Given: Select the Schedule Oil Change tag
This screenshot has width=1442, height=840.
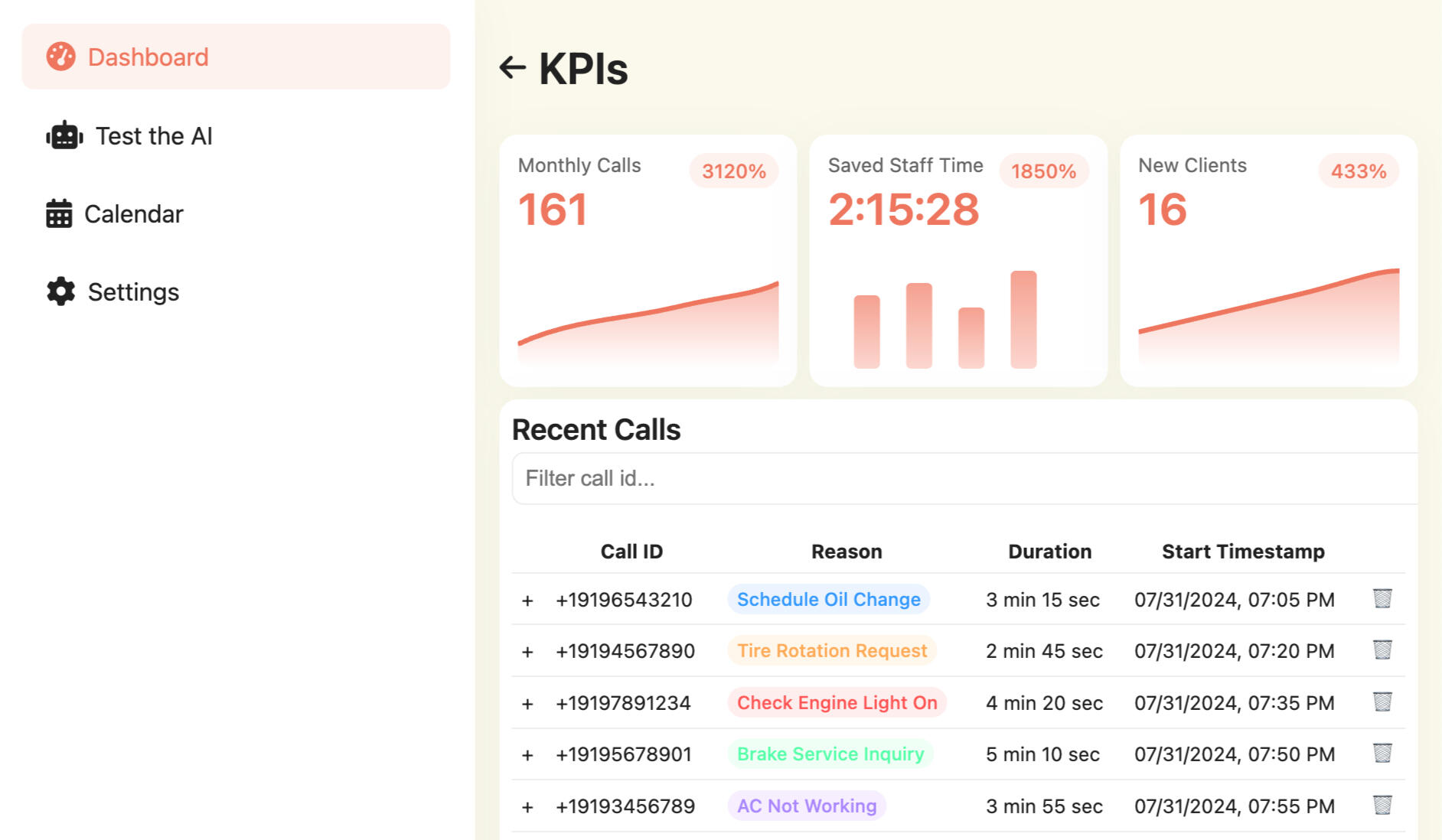Looking at the screenshot, I should tap(828, 599).
